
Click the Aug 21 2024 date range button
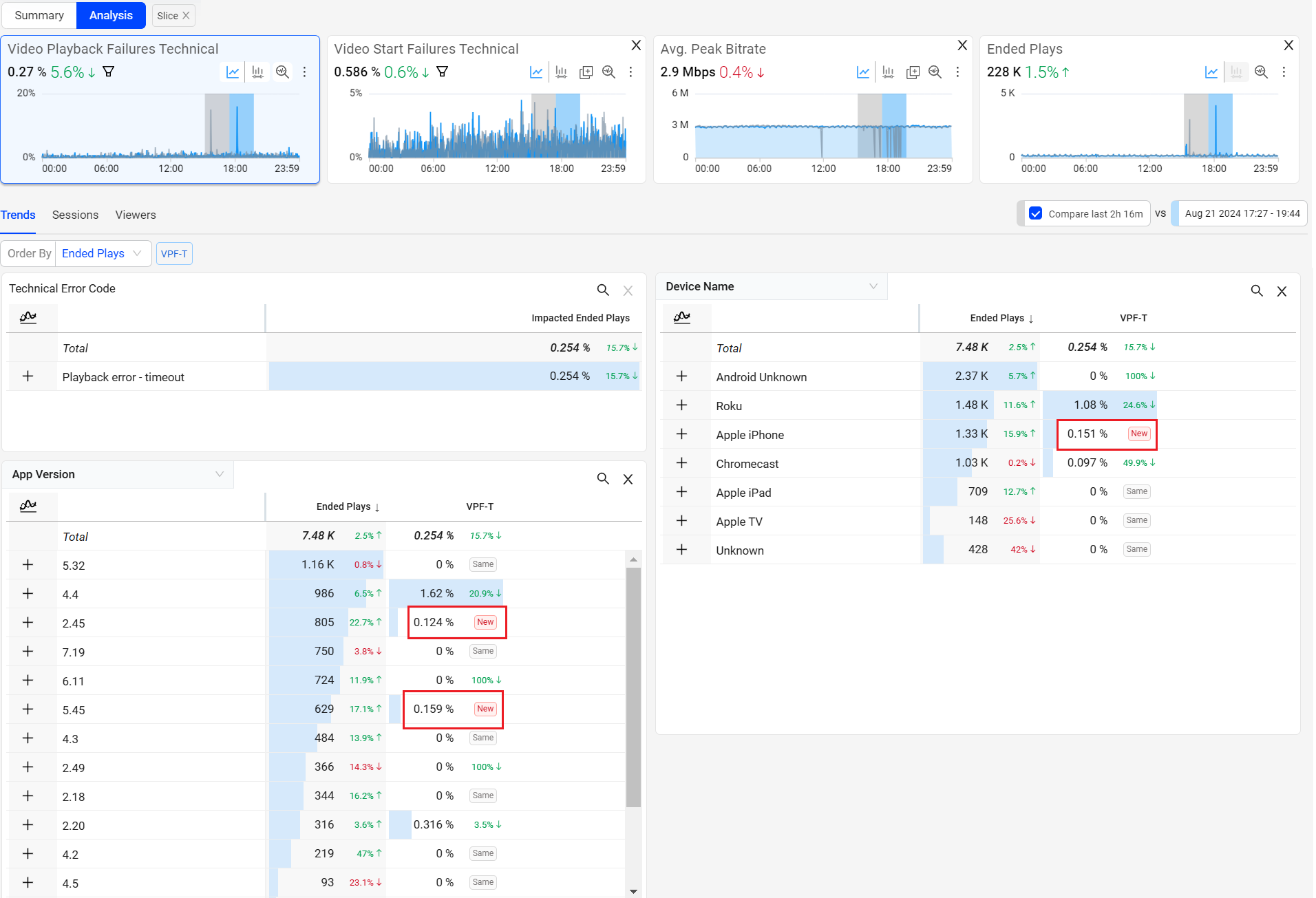click(1242, 214)
